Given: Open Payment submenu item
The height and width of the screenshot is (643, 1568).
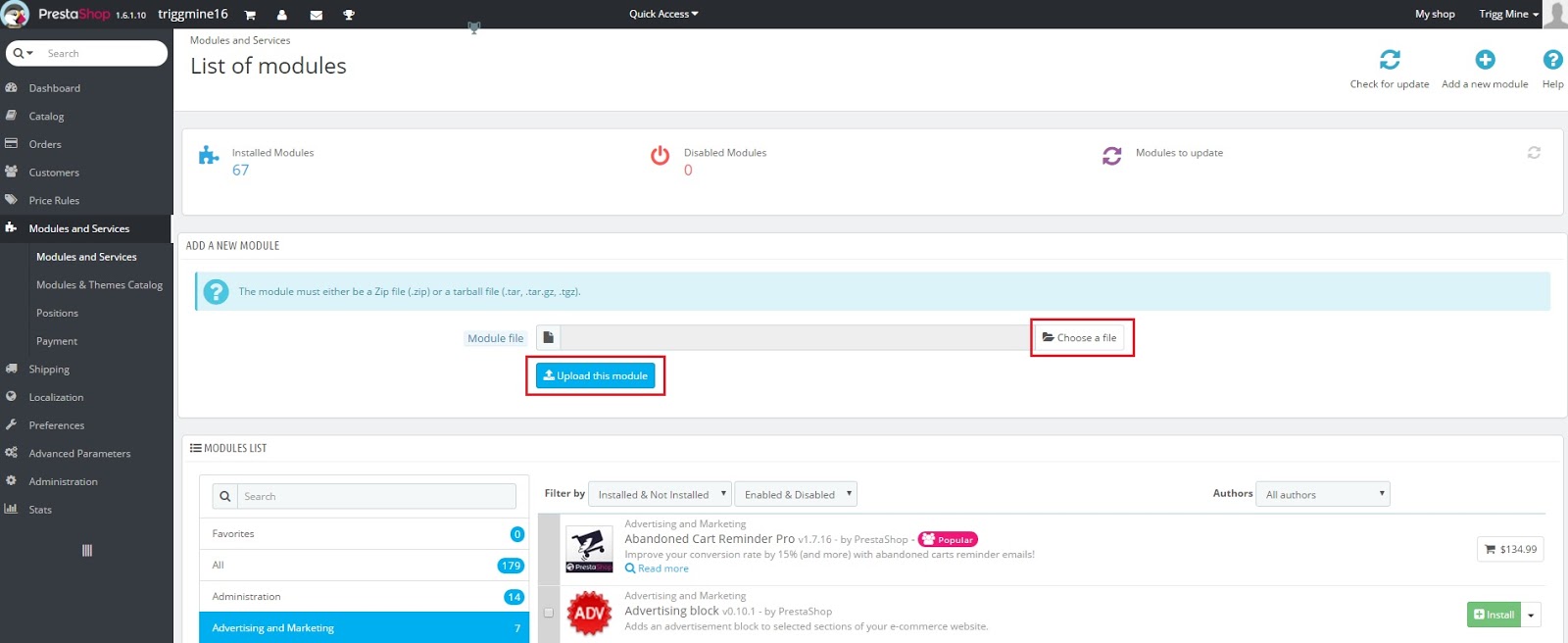Looking at the screenshot, I should point(57,341).
